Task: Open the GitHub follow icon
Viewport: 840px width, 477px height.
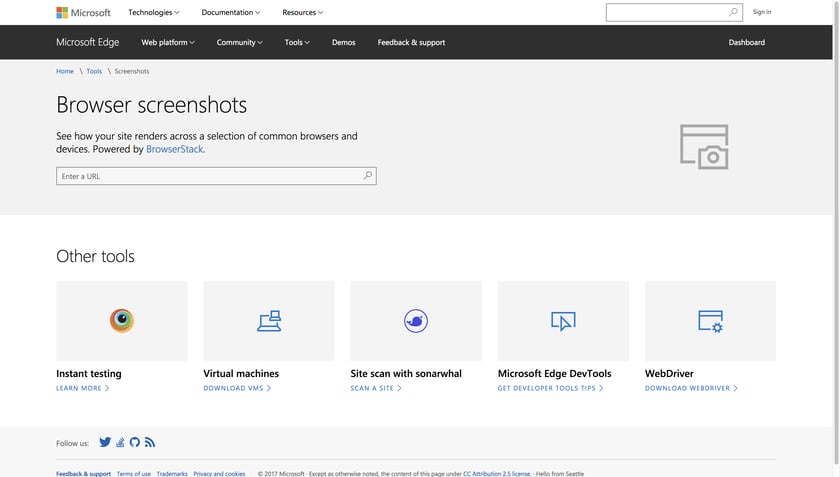Action: pos(134,442)
